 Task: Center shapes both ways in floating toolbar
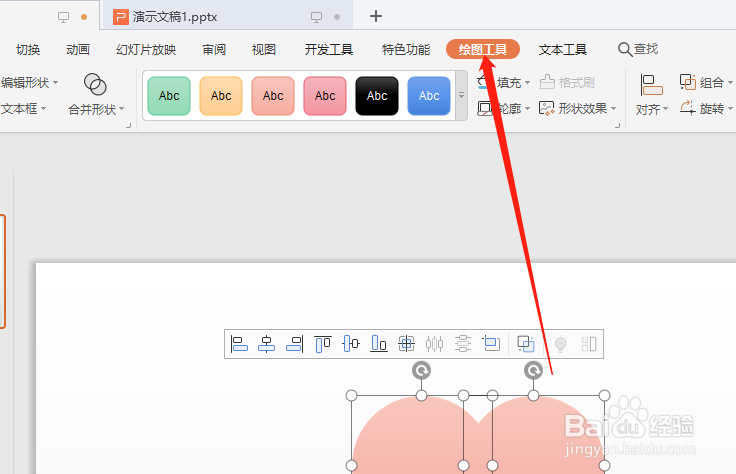pos(406,344)
